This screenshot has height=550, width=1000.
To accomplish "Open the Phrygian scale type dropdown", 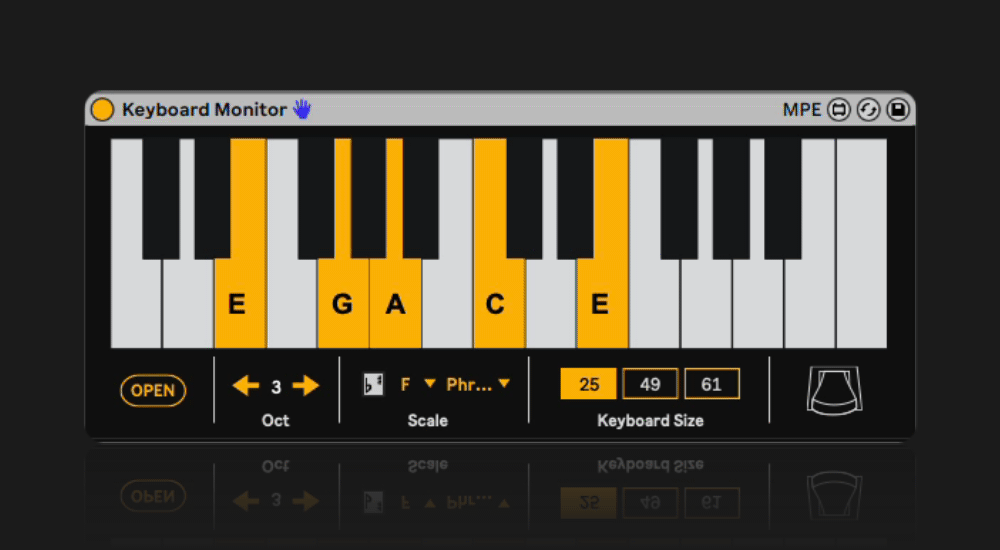I will point(478,384).
